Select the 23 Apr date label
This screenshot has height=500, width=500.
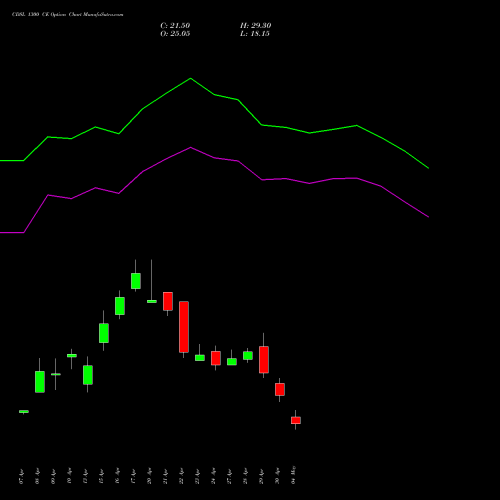[x=198, y=477]
